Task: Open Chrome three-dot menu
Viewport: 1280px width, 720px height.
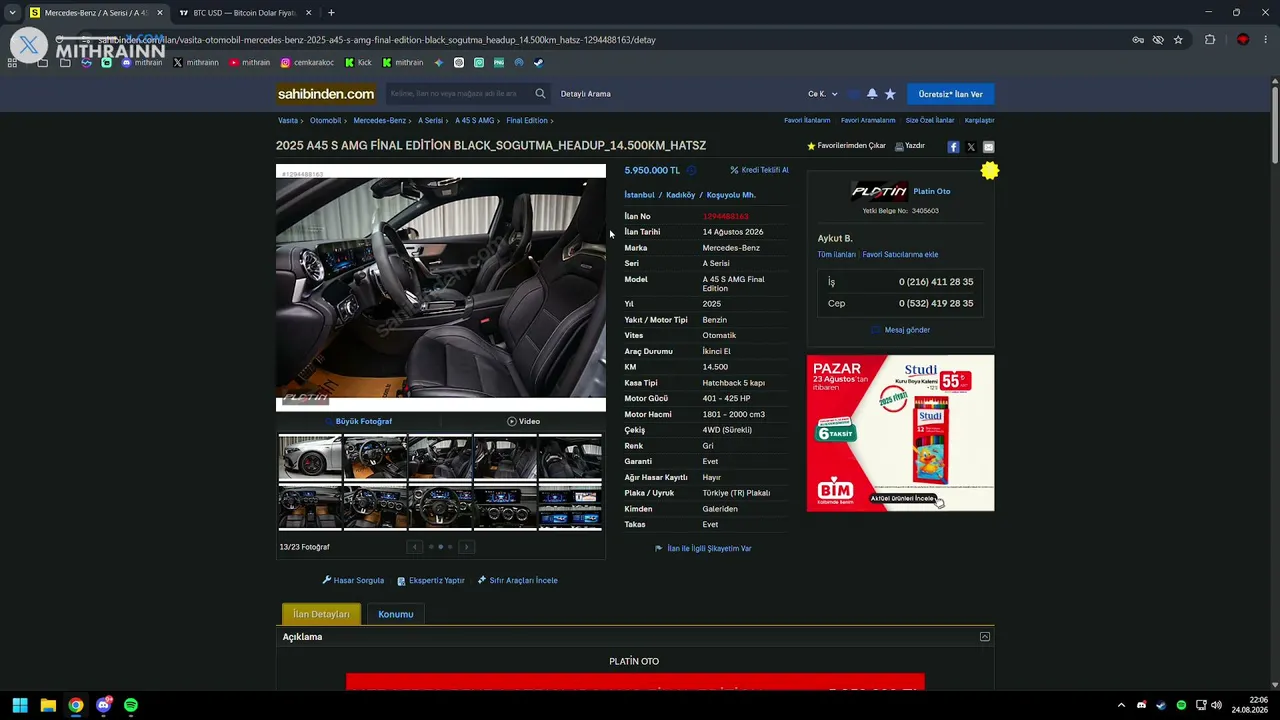Action: 1266,40
